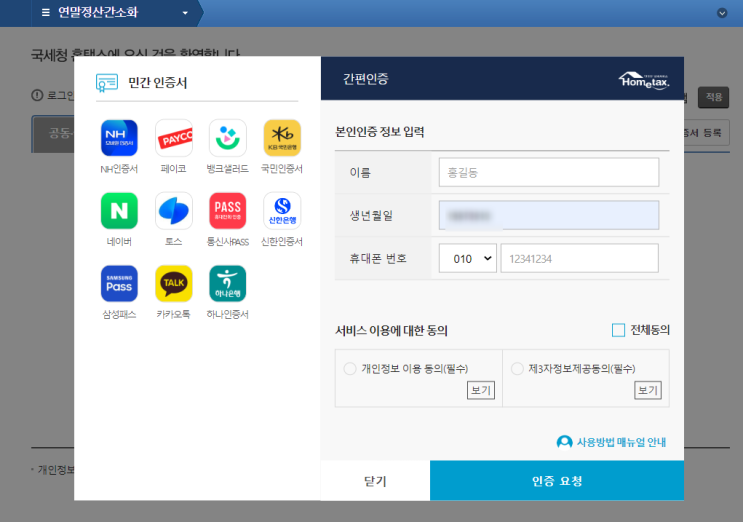Screen dimensions: 743x522
Task: Click the 연말정산간소화 menu title
Action: click(98, 12)
